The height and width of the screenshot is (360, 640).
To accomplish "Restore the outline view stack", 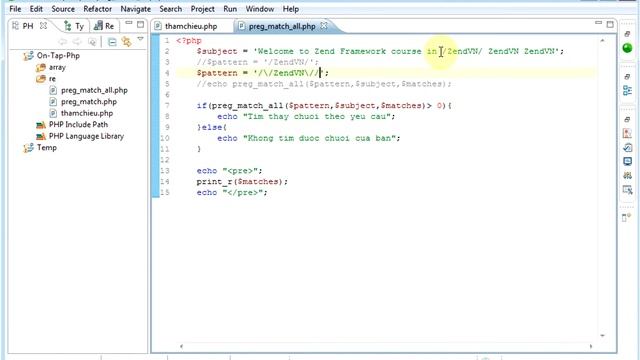I will (x=627, y=77).
